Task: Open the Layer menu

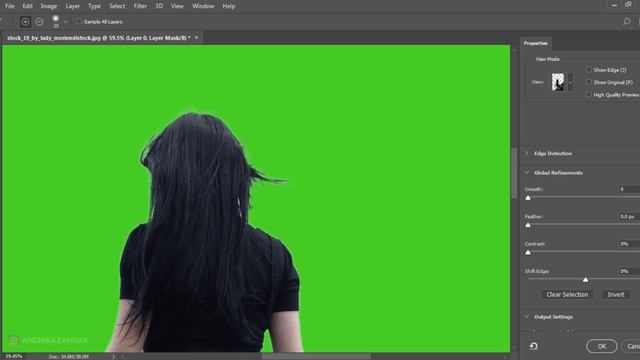Action: [73, 6]
